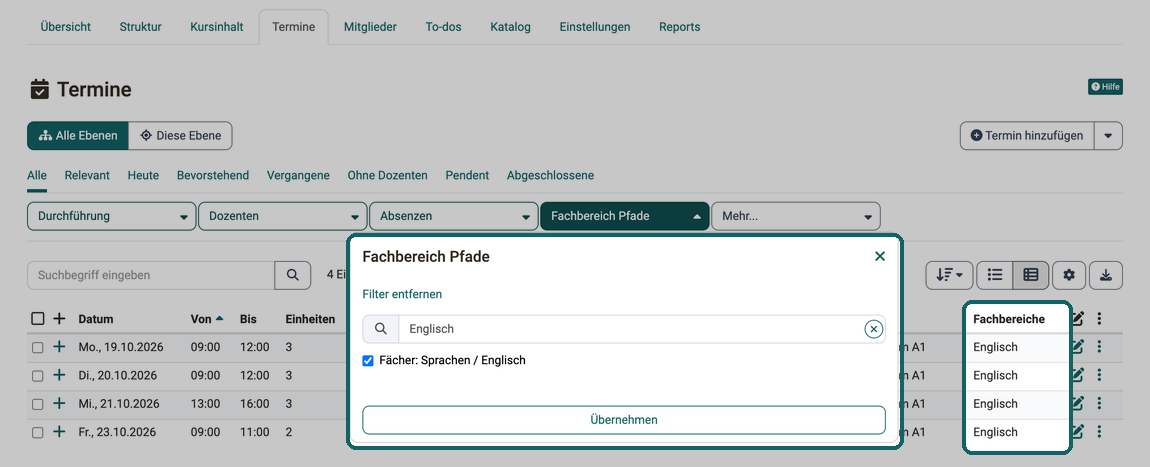Open the Mitglieder tab
Screen dimensions: 1150x467
click(370, 27)
